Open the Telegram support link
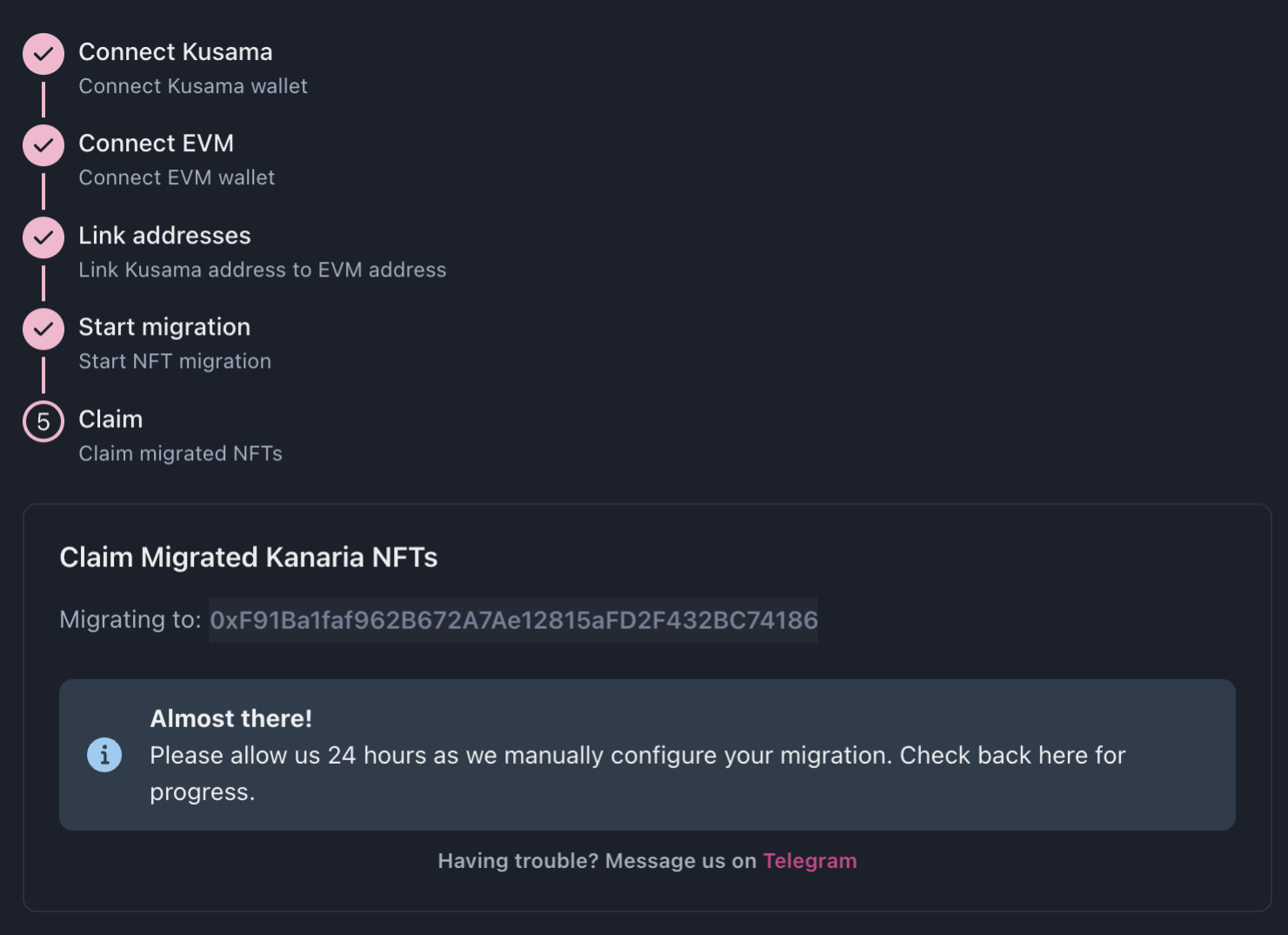The width and height of the screenshot is (1288, 935). (810, 860)
